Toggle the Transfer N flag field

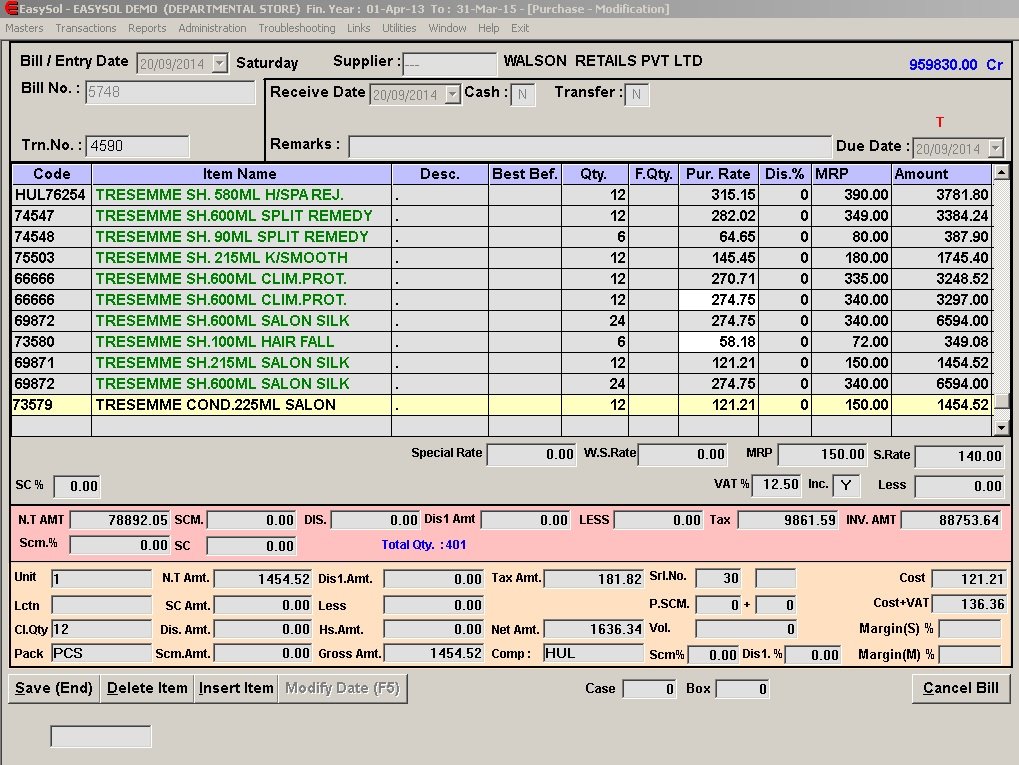pyautogui.click(x=637, y=94)
